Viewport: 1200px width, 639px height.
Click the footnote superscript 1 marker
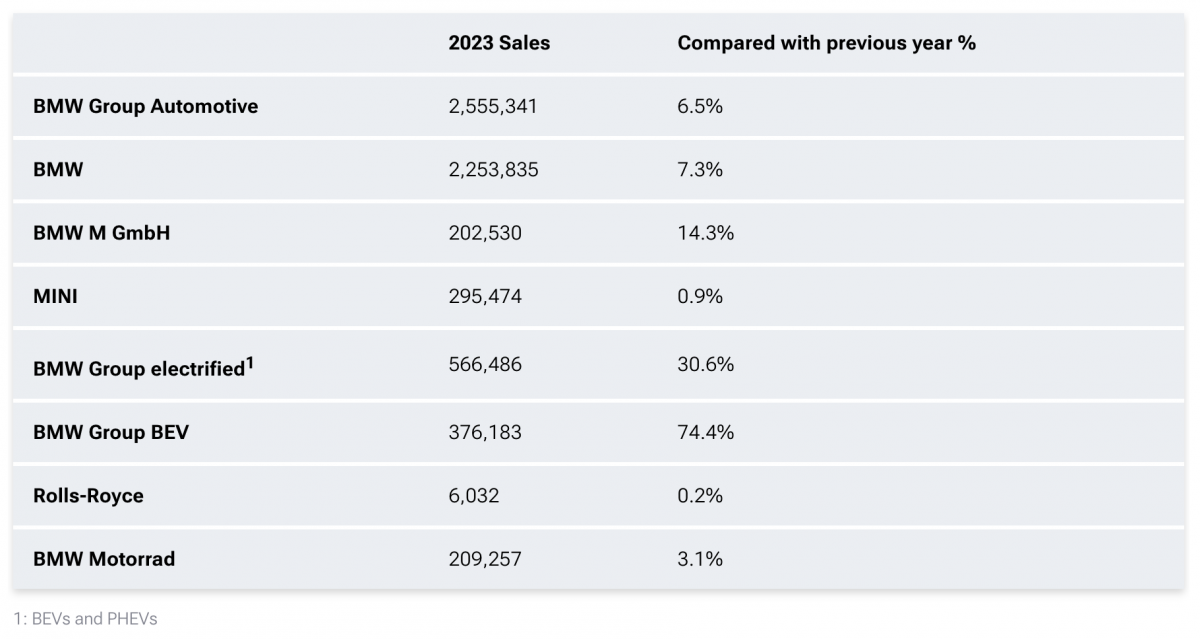[x=250, y=363]
